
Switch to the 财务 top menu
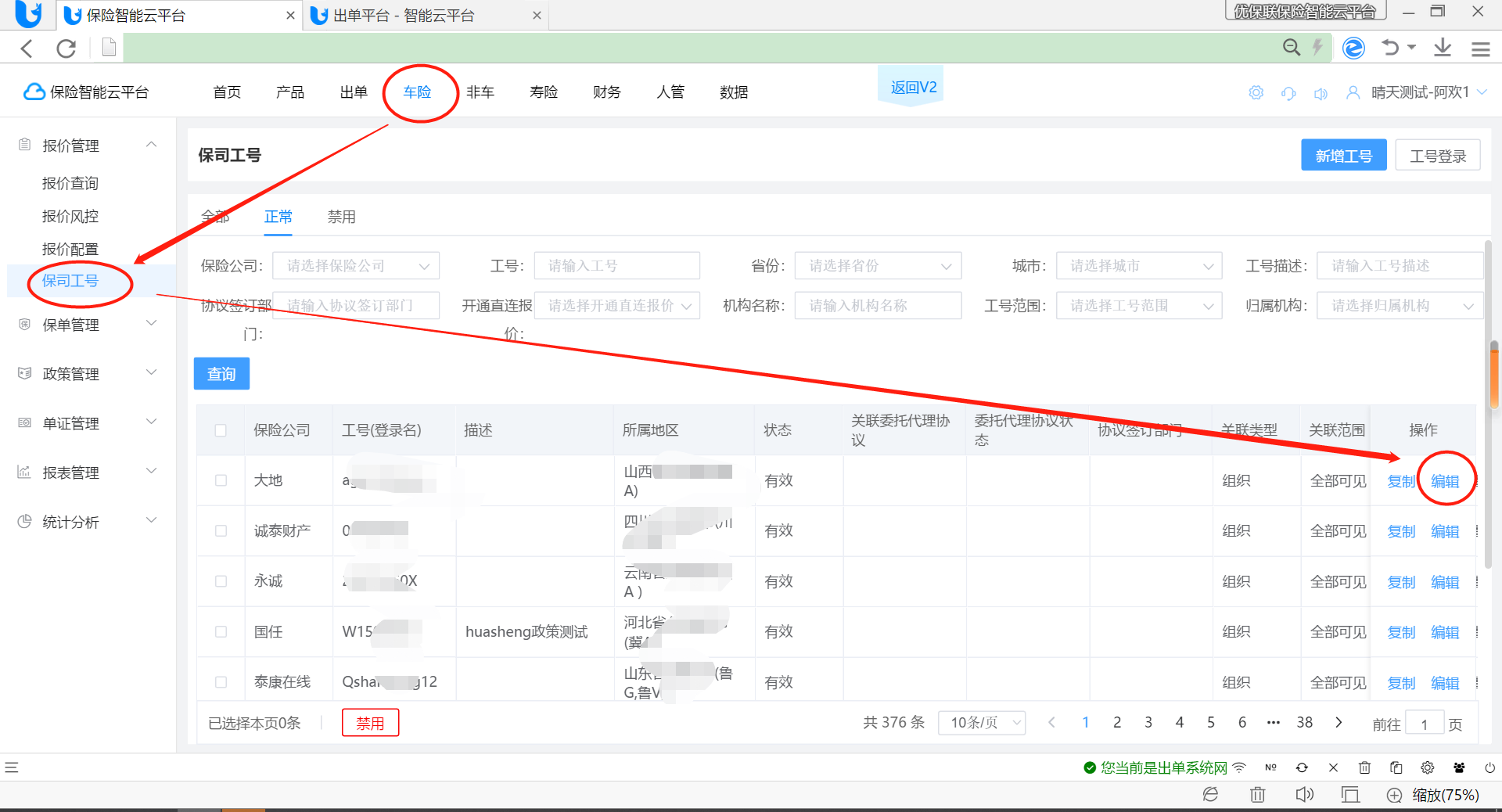(607, 92)
